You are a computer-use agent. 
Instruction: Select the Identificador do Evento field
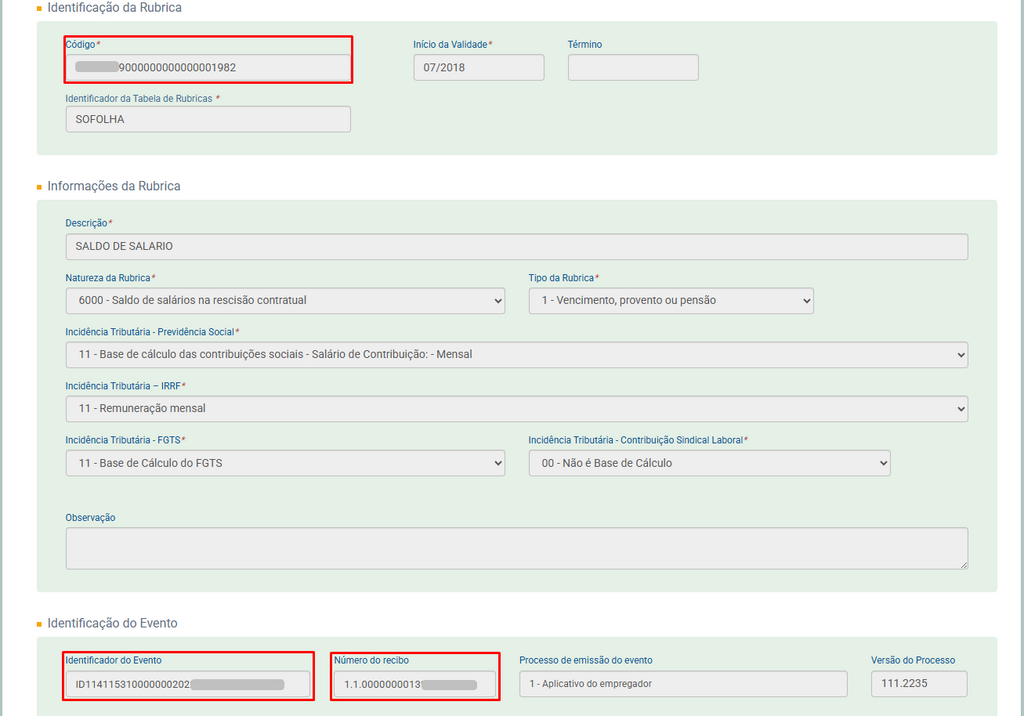[x=187, y=684]
